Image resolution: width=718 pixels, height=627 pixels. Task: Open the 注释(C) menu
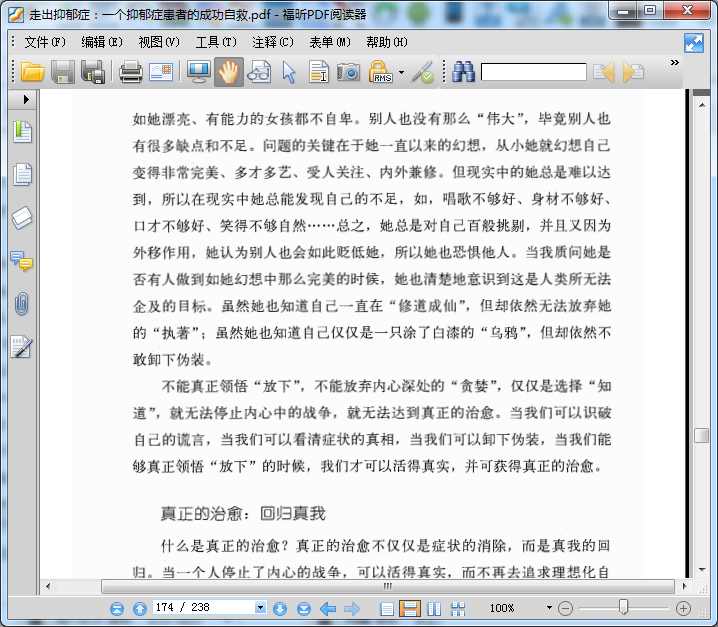[273, 42]
